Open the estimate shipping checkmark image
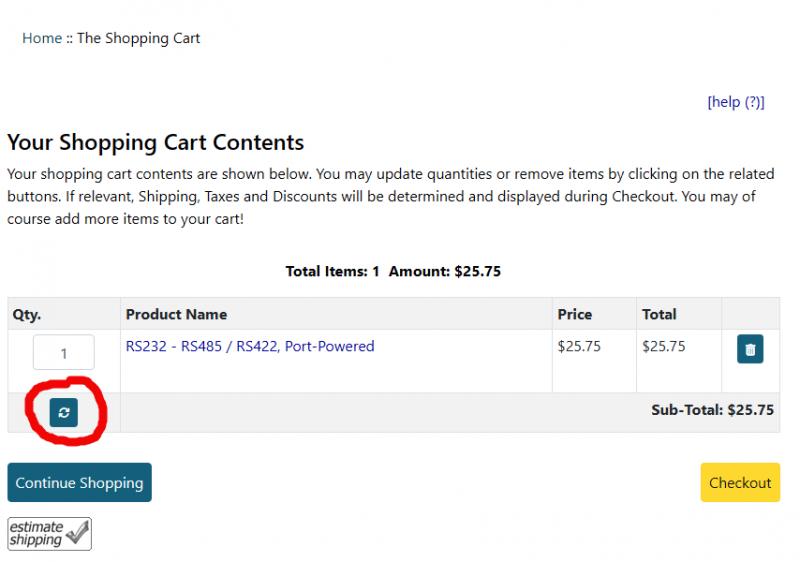 pos(49,534)
